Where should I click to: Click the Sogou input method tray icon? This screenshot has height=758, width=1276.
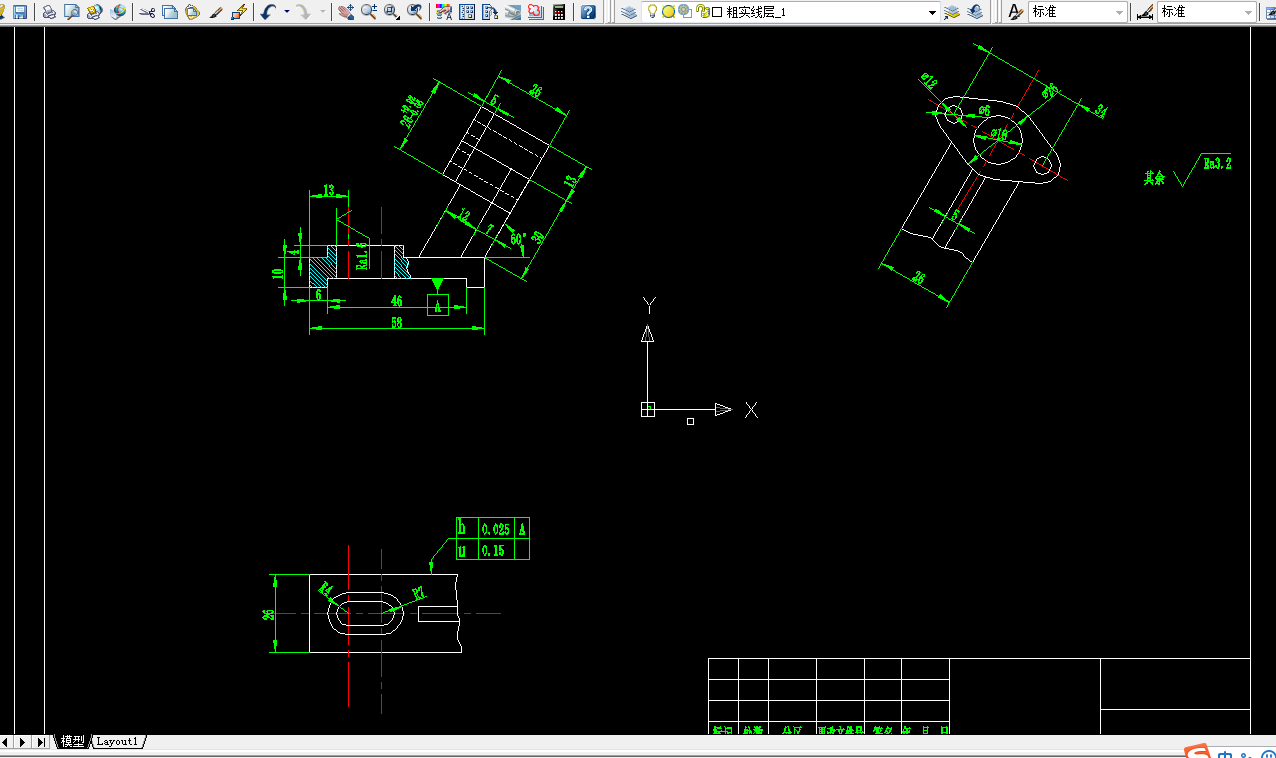pyautogui.click(x=1197, y=751)
